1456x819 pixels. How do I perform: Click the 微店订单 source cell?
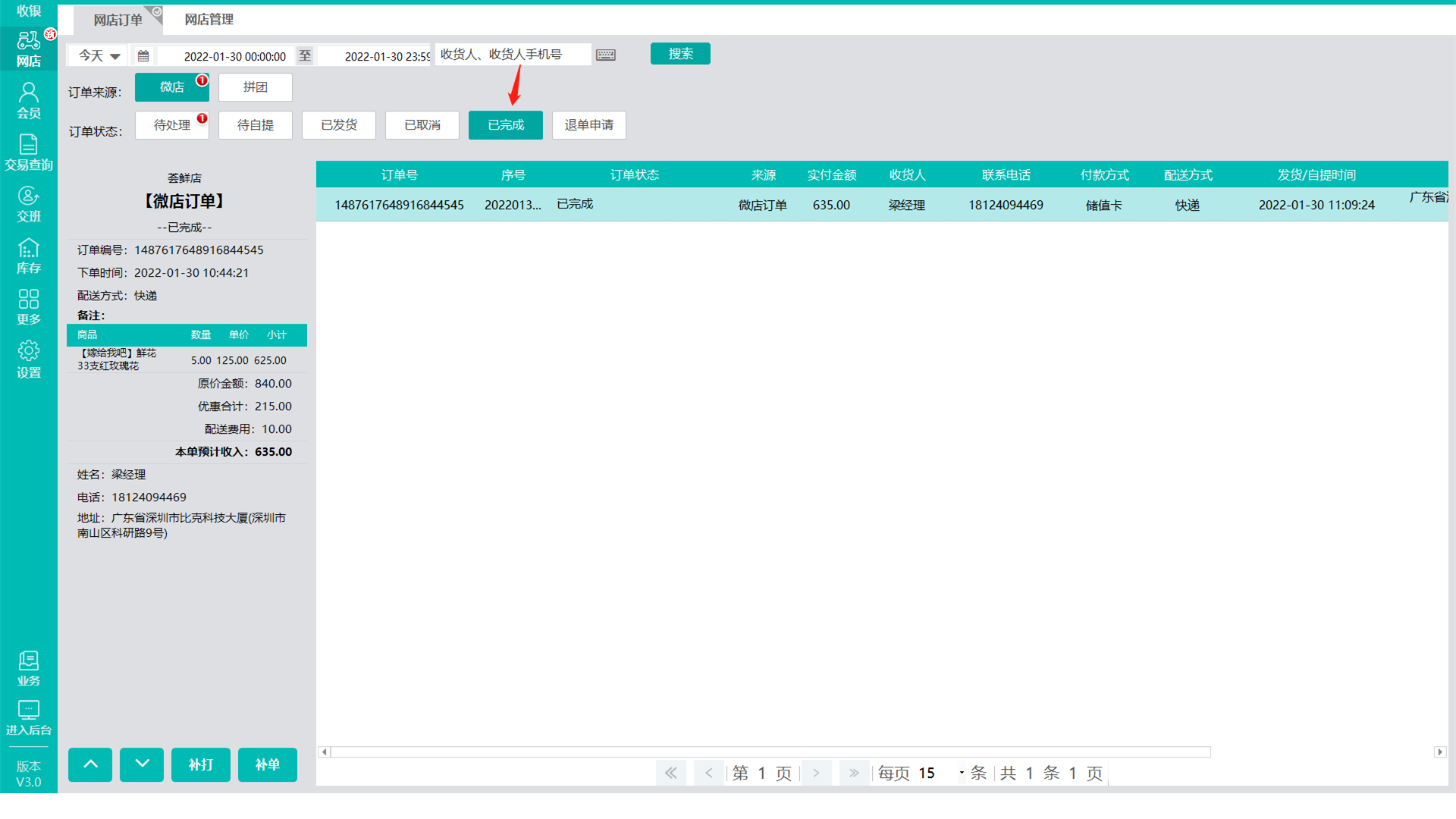763,206
